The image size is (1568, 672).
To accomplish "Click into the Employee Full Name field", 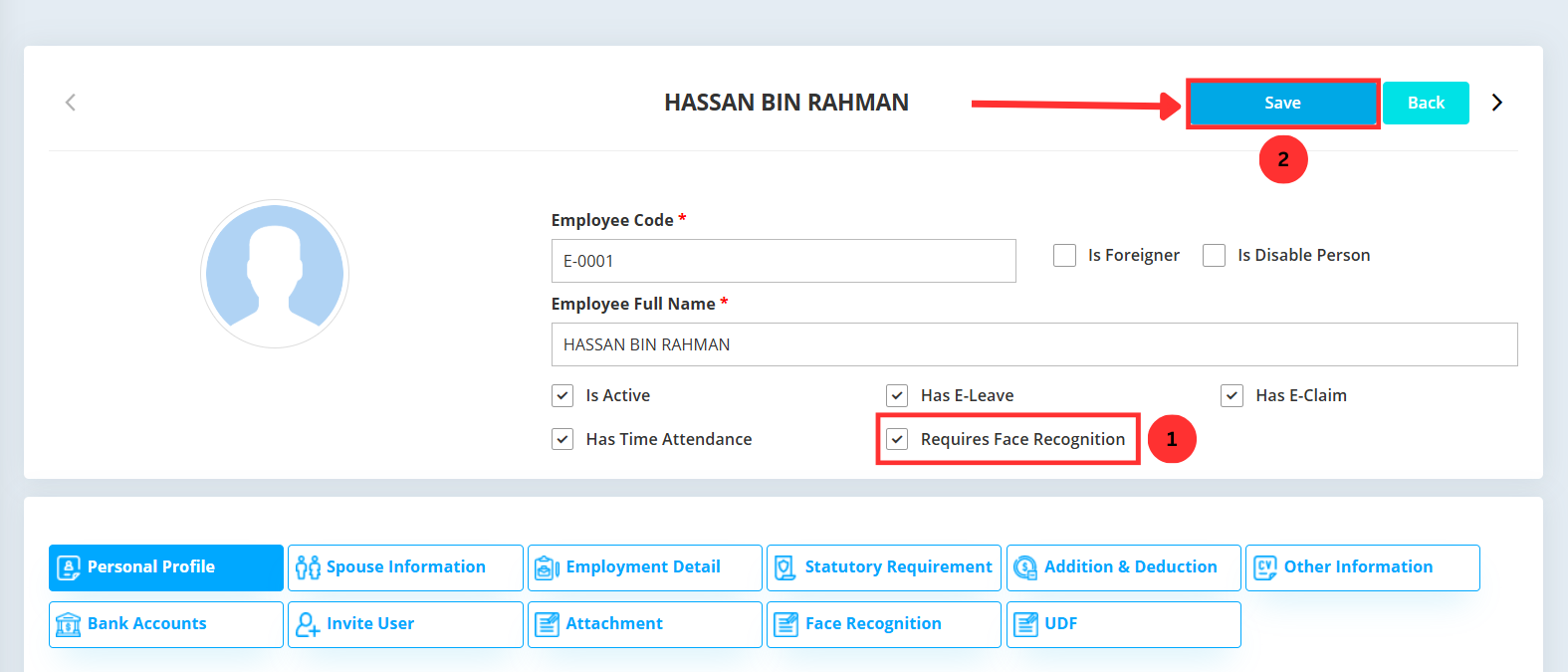I will click(1034, 344).
